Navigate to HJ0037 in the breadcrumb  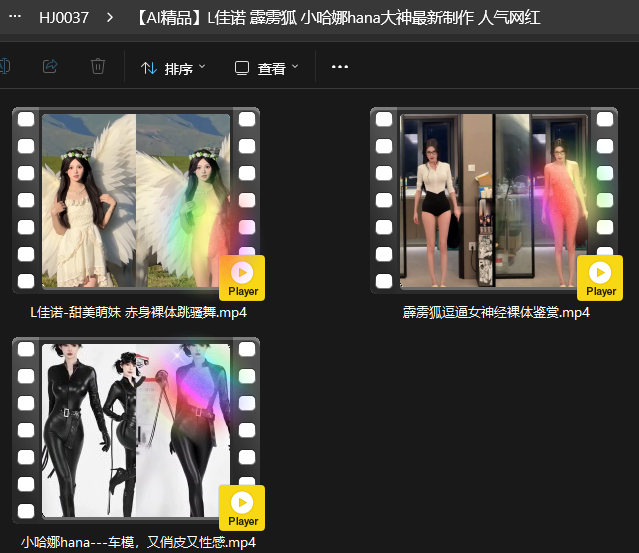(64, 17)
